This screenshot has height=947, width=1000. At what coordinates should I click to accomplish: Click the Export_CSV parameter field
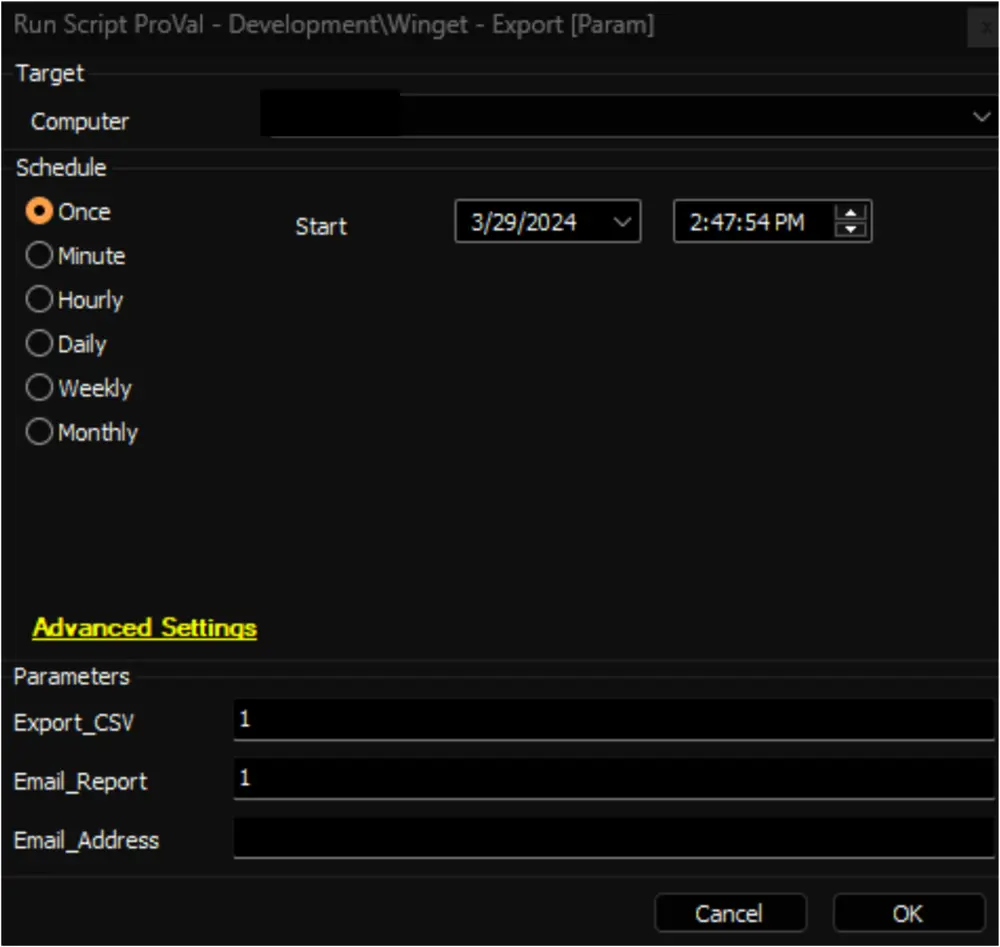coord(614,721)
